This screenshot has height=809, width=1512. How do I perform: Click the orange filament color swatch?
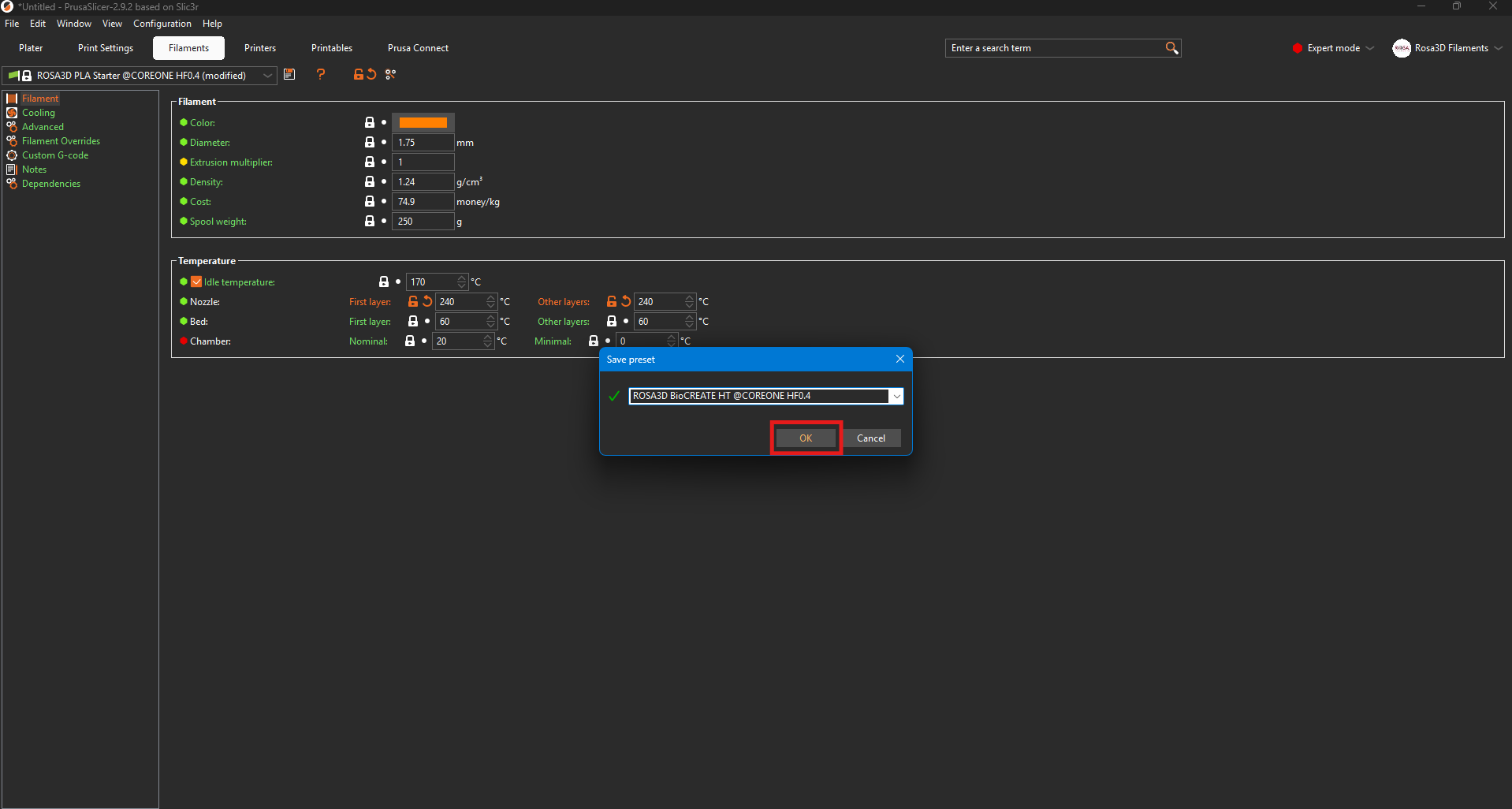click(x=423, y=122)
